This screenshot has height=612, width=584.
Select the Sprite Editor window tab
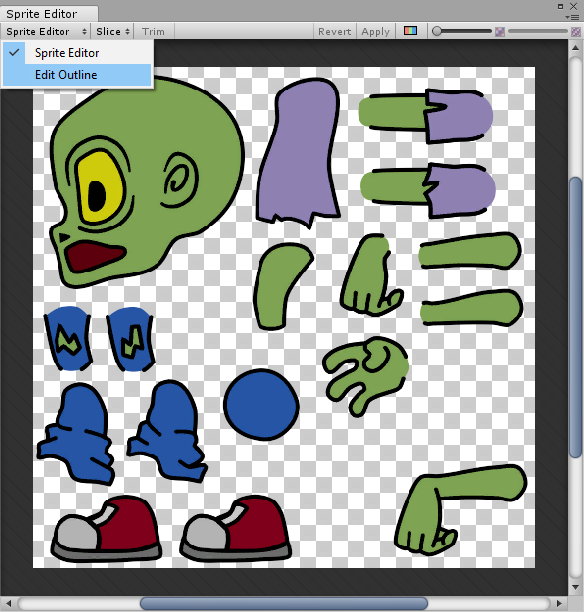pos(49,14)
